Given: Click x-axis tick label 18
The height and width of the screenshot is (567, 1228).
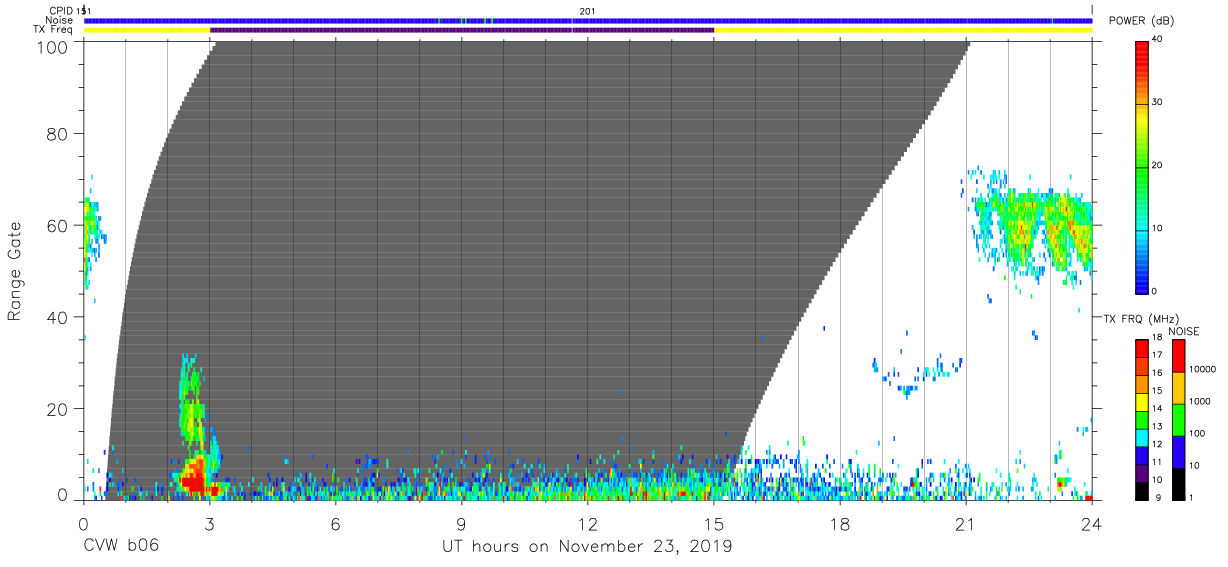Looking at the screenshot, I should [840, 524].
